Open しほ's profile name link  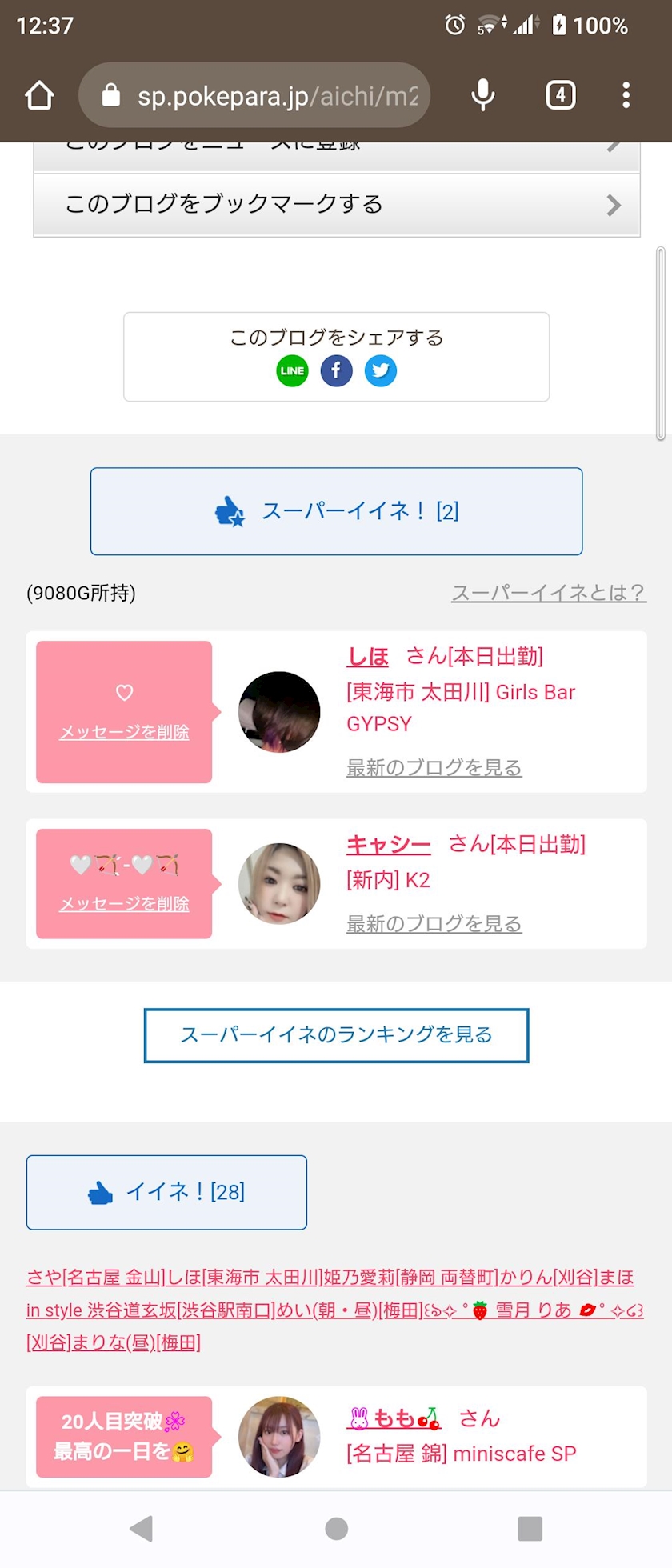[x=367, y=657]
